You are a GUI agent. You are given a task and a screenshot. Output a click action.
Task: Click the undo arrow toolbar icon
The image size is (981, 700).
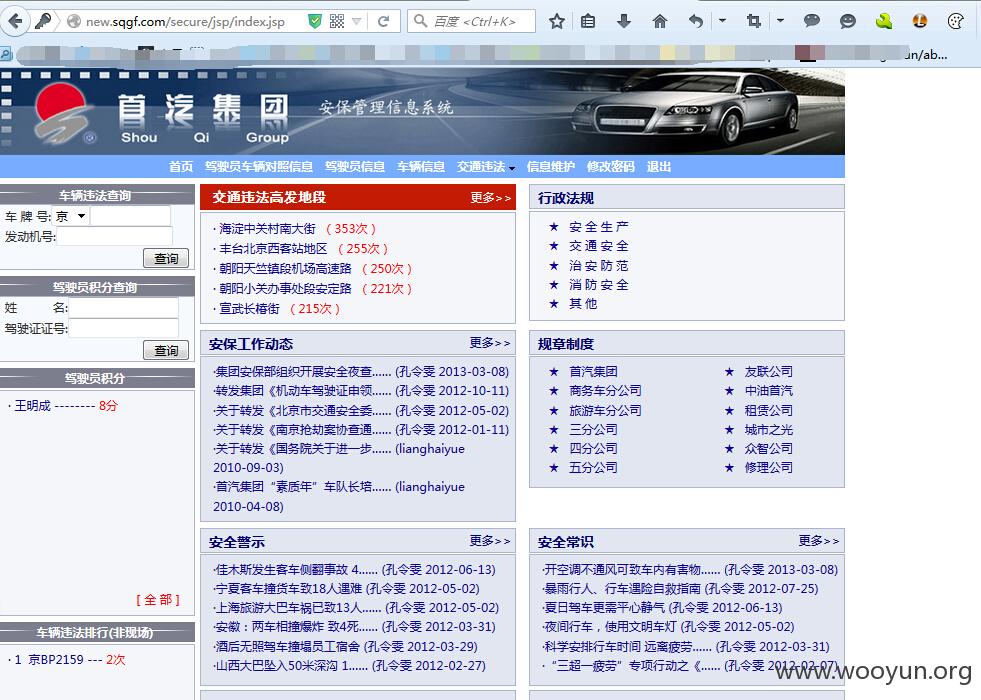click(696, 22)
